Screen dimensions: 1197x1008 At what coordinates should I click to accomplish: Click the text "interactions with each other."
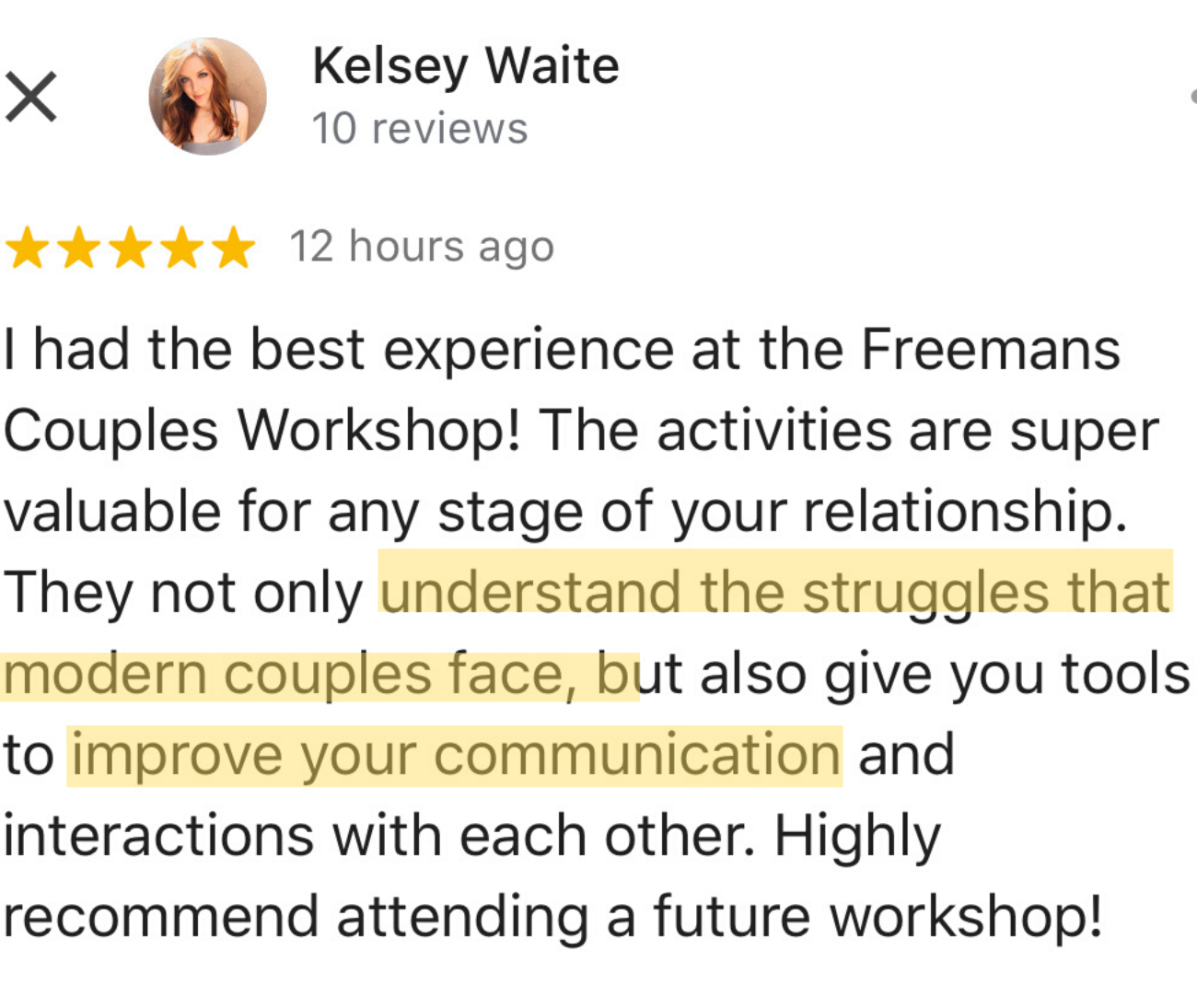point(379,837)
